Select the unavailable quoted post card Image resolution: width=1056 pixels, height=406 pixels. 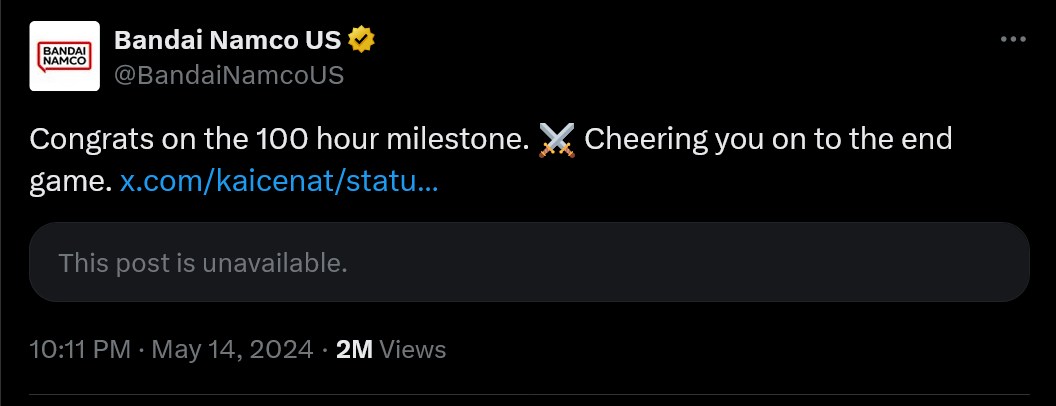(529, 262)
